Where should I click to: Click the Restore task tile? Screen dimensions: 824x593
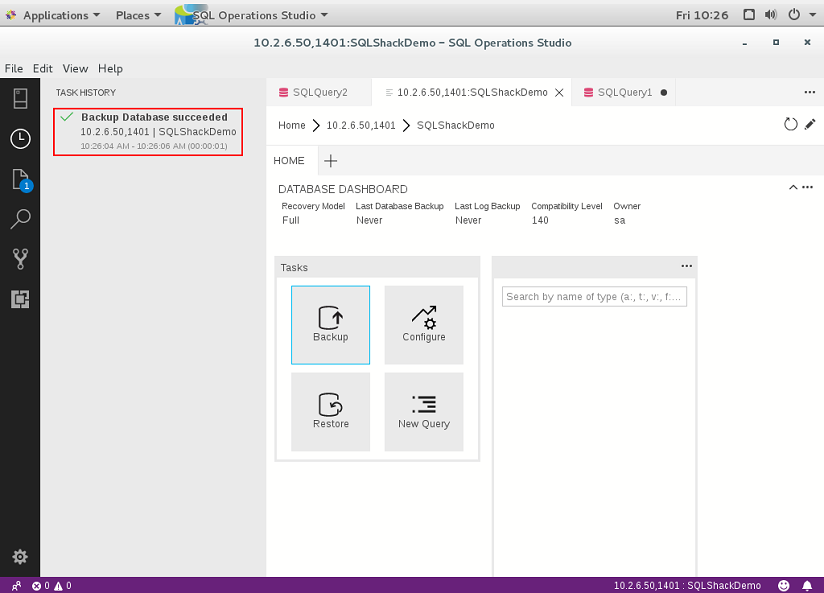331,412
